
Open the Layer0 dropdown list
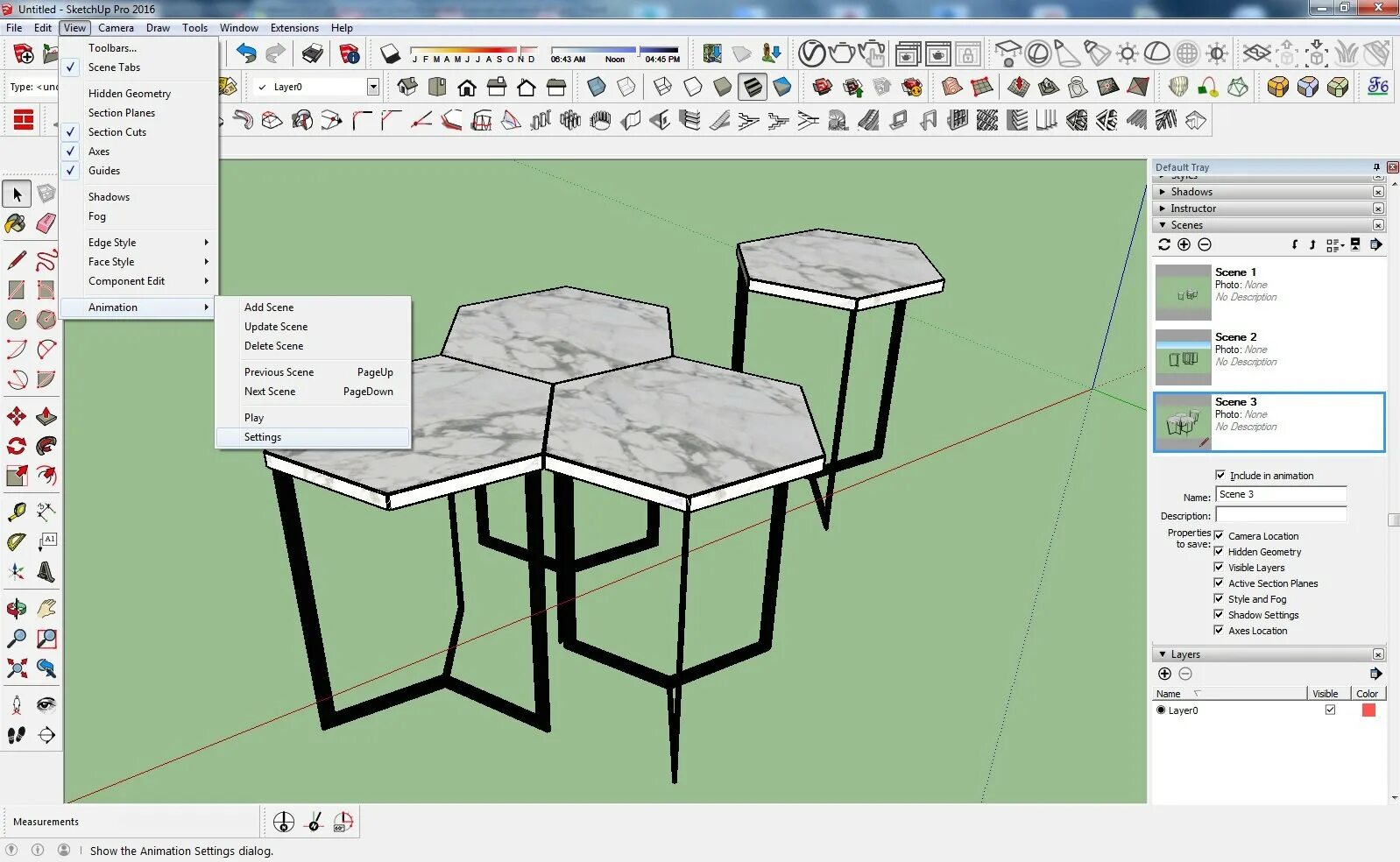[x=373, y=87]
